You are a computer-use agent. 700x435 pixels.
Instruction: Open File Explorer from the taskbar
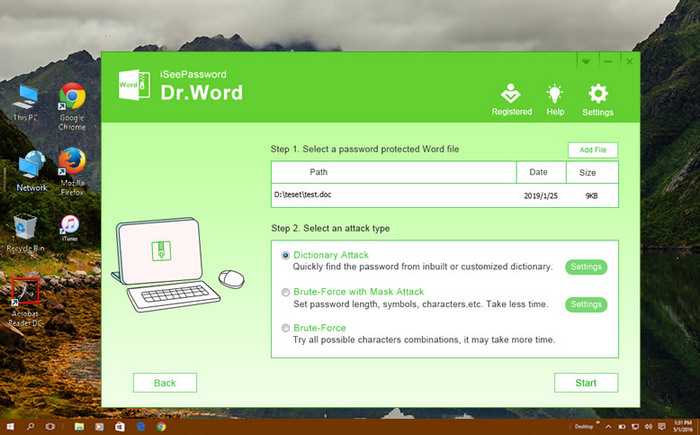click(79, 427)
